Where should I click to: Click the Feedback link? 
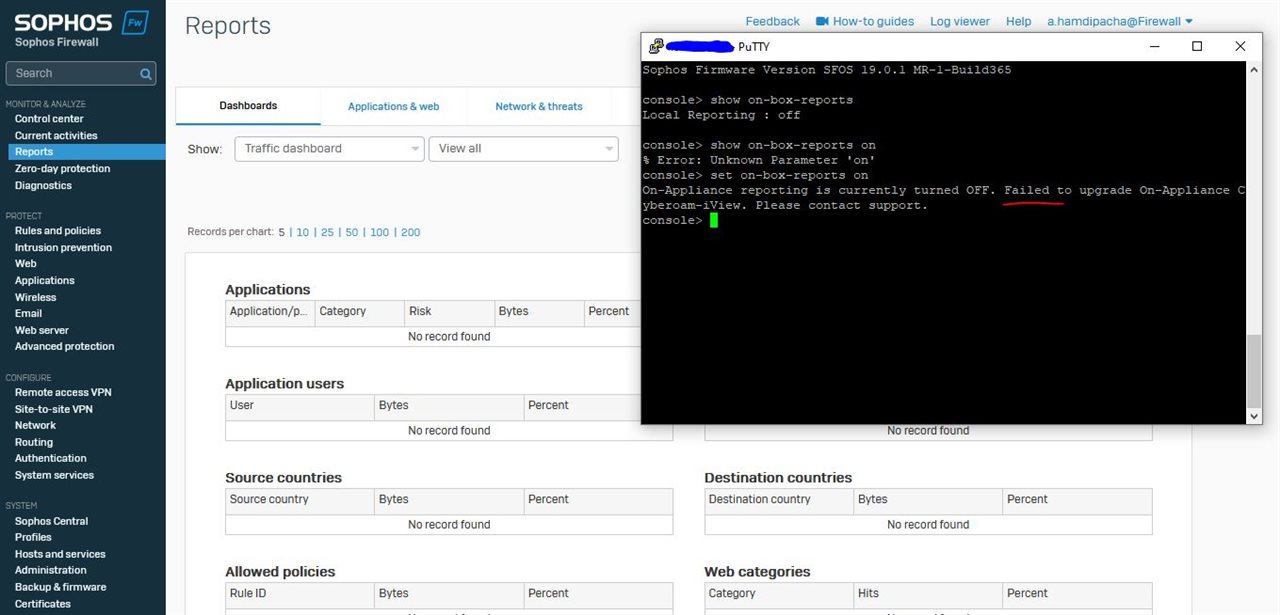(x=772, y=21)
